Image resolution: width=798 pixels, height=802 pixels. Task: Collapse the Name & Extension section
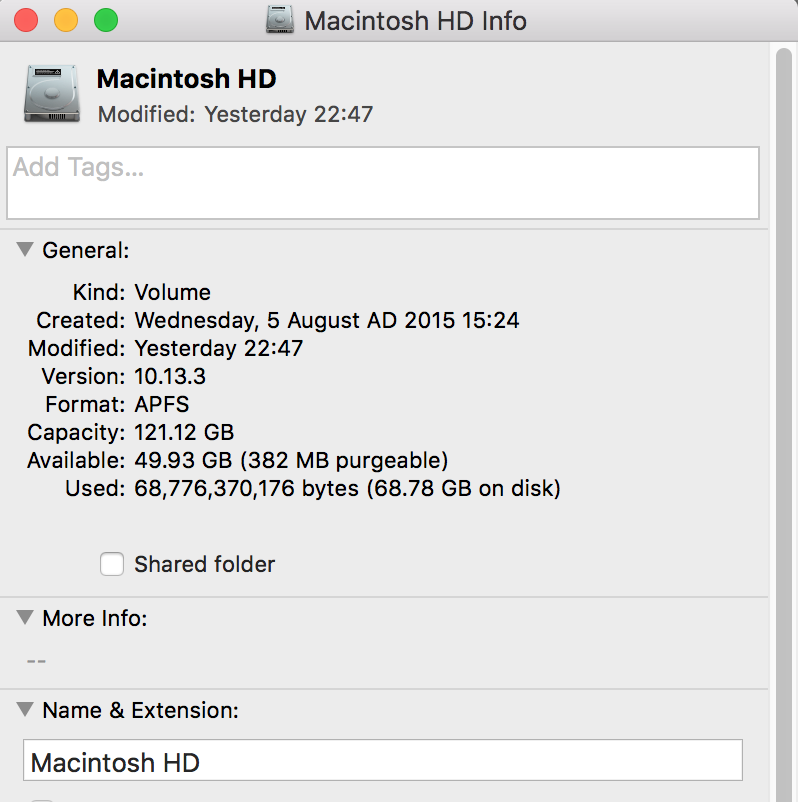(25, 709)
